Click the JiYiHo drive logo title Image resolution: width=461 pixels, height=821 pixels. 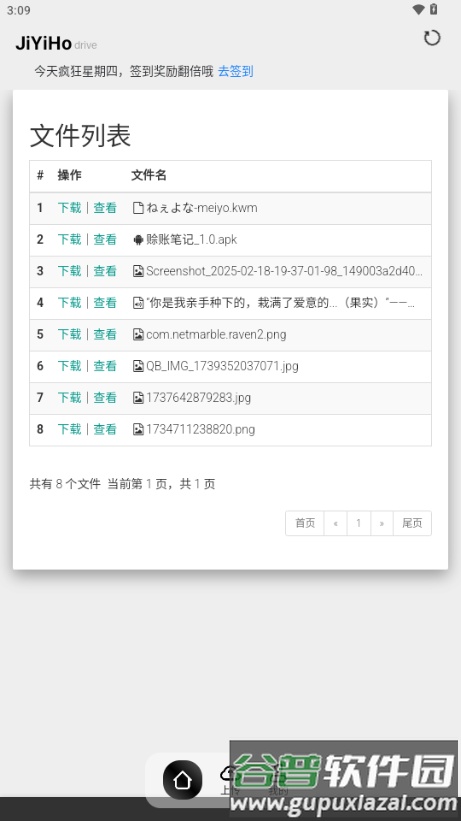[56, 43]
